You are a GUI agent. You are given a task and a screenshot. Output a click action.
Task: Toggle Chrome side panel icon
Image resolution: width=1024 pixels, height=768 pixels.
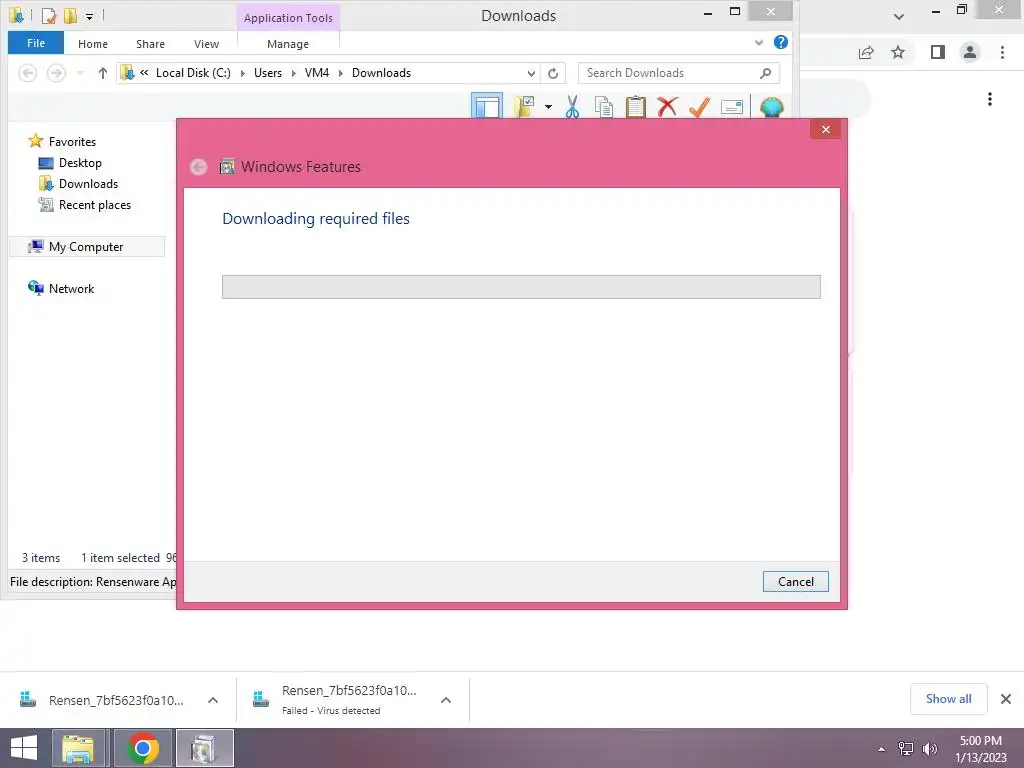pos(938,52)
